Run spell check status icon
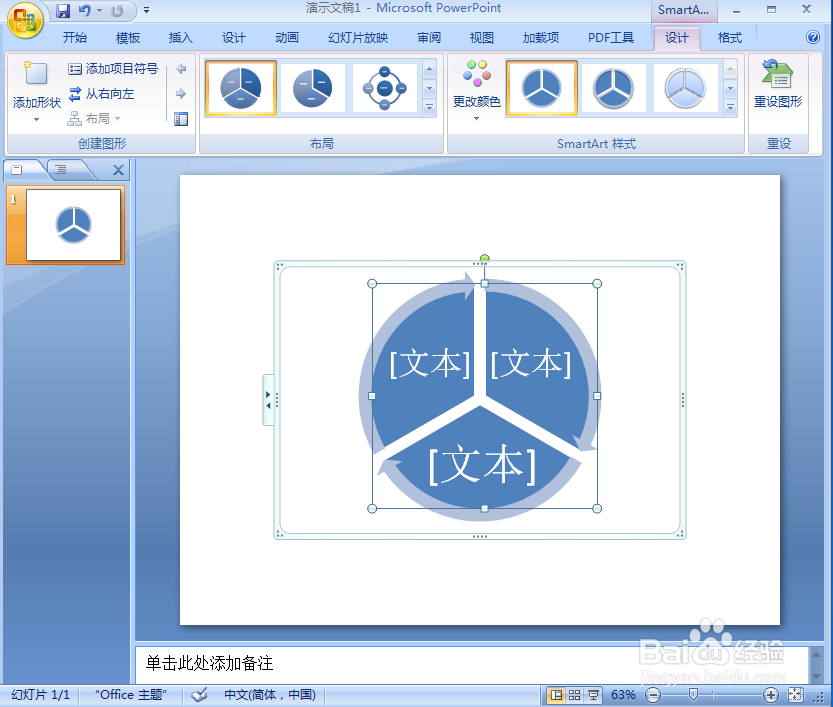Viewport: 833px width, 707px height. pos(200,695)
